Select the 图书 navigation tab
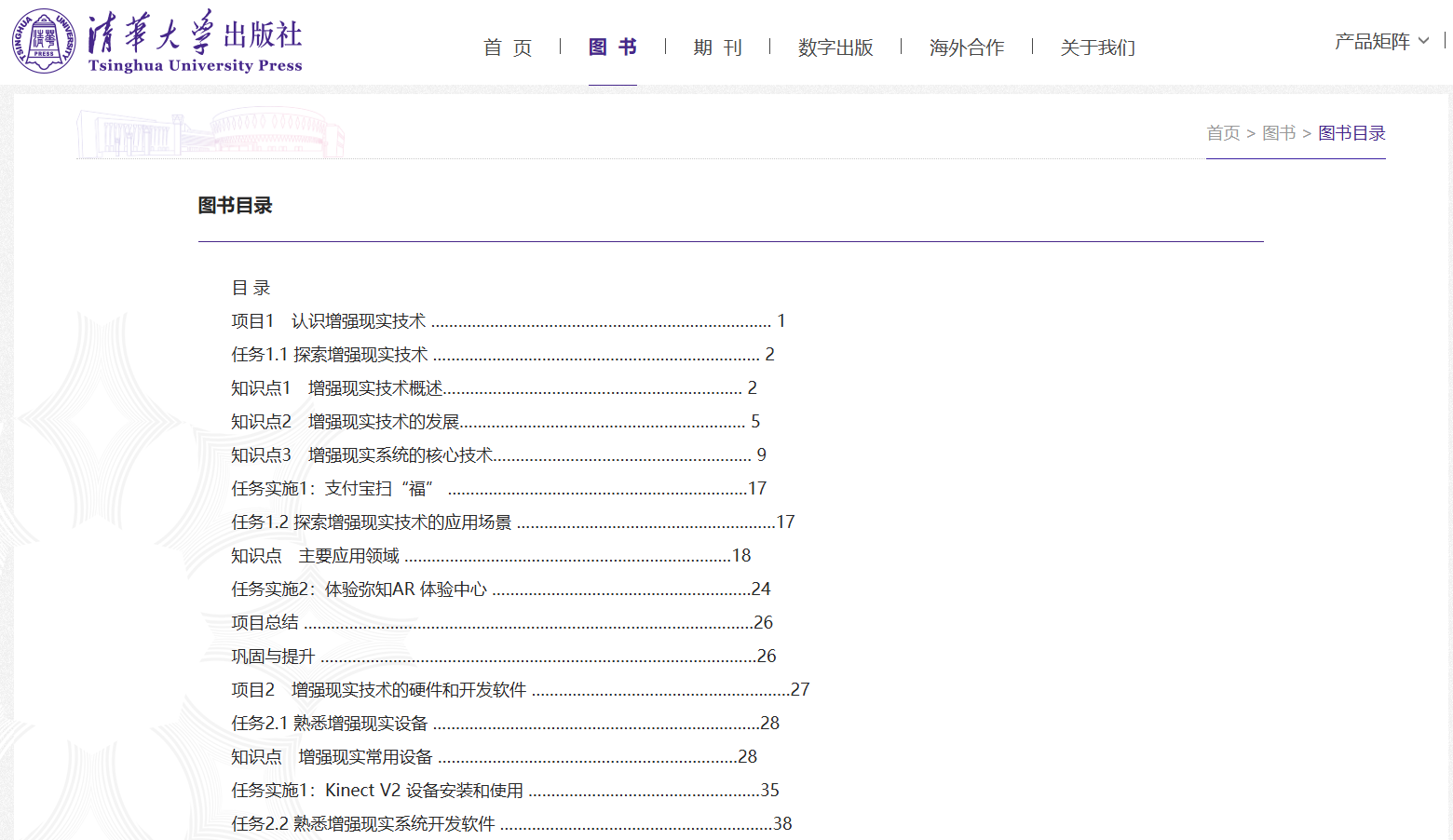Screen dimensions: 1453x840 [613, 47]
